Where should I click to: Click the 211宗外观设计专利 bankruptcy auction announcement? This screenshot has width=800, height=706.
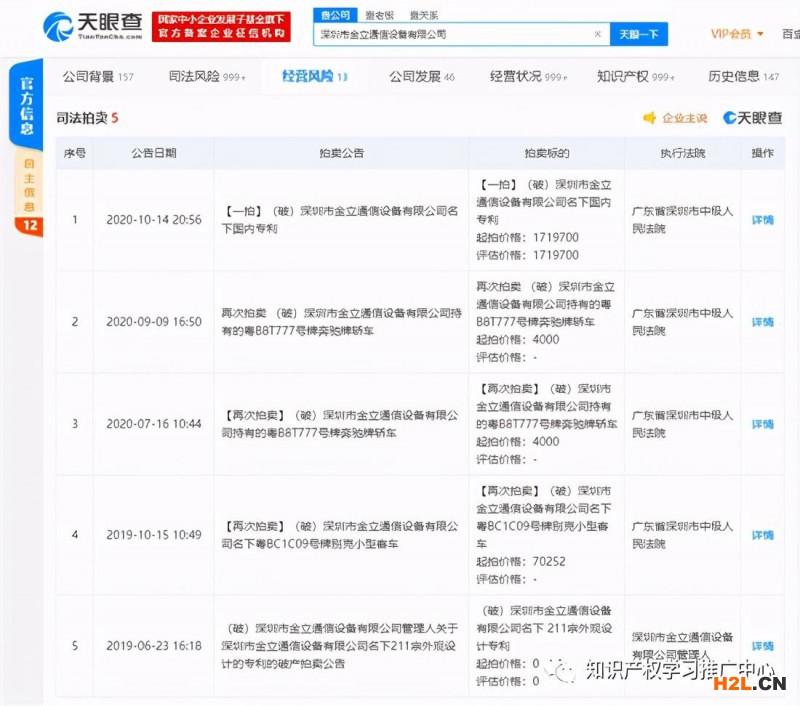[340, 646]
